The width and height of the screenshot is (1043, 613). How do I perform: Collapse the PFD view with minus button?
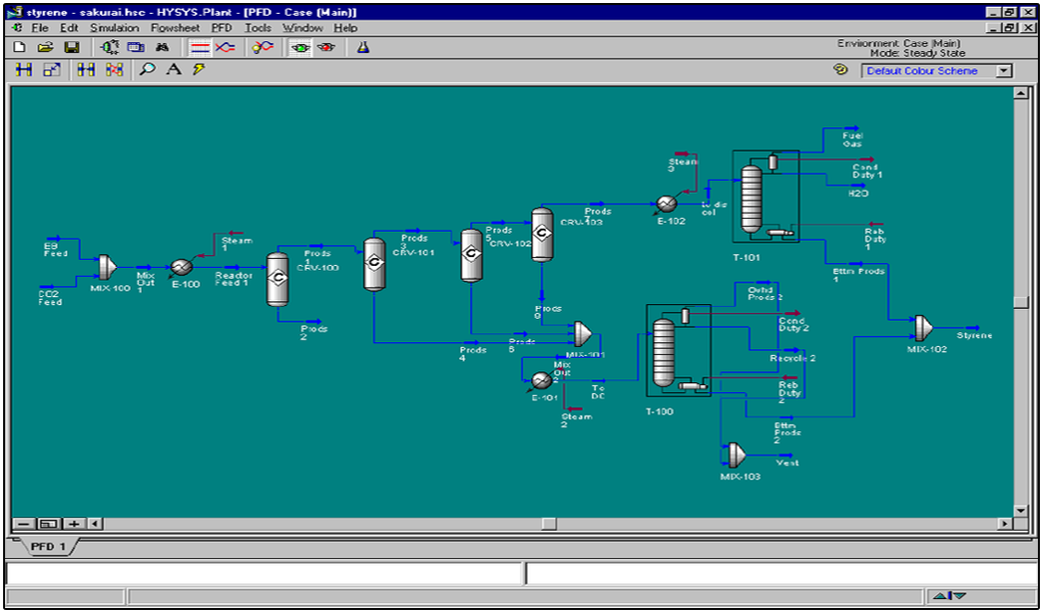(x=23, y=523)
